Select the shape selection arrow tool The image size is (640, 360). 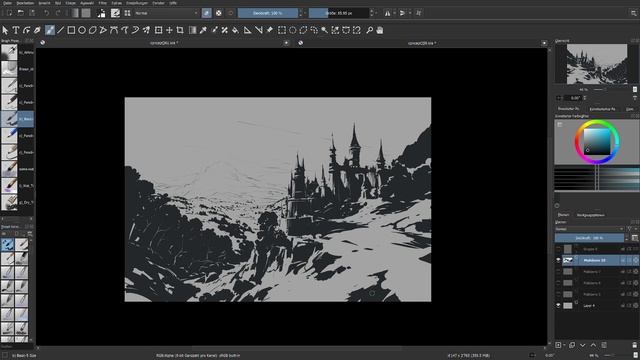(5, 30)
